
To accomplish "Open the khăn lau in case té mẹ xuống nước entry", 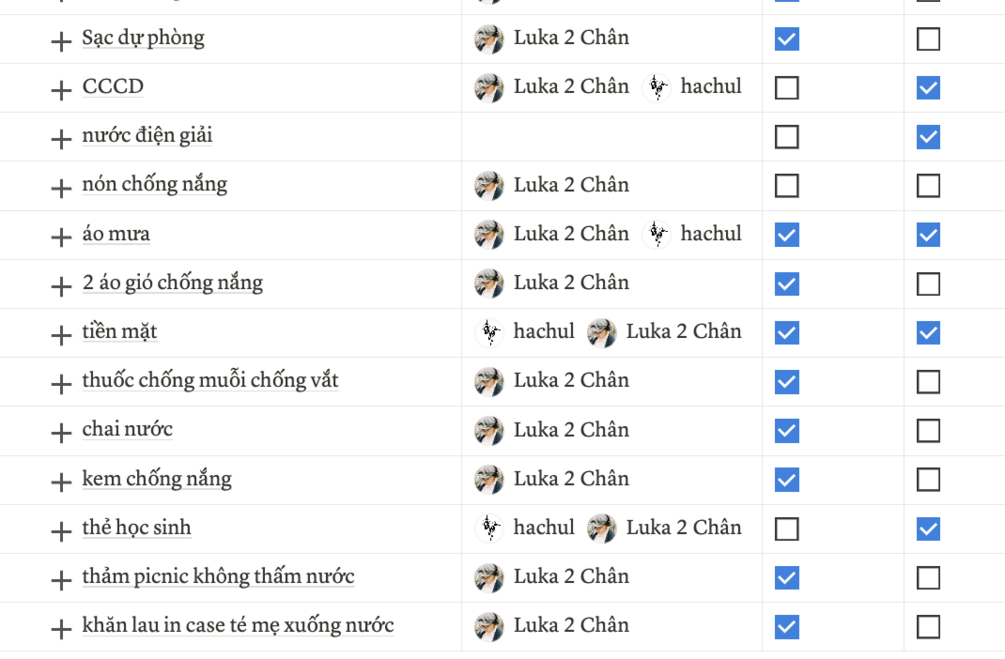I will (238, 626).
